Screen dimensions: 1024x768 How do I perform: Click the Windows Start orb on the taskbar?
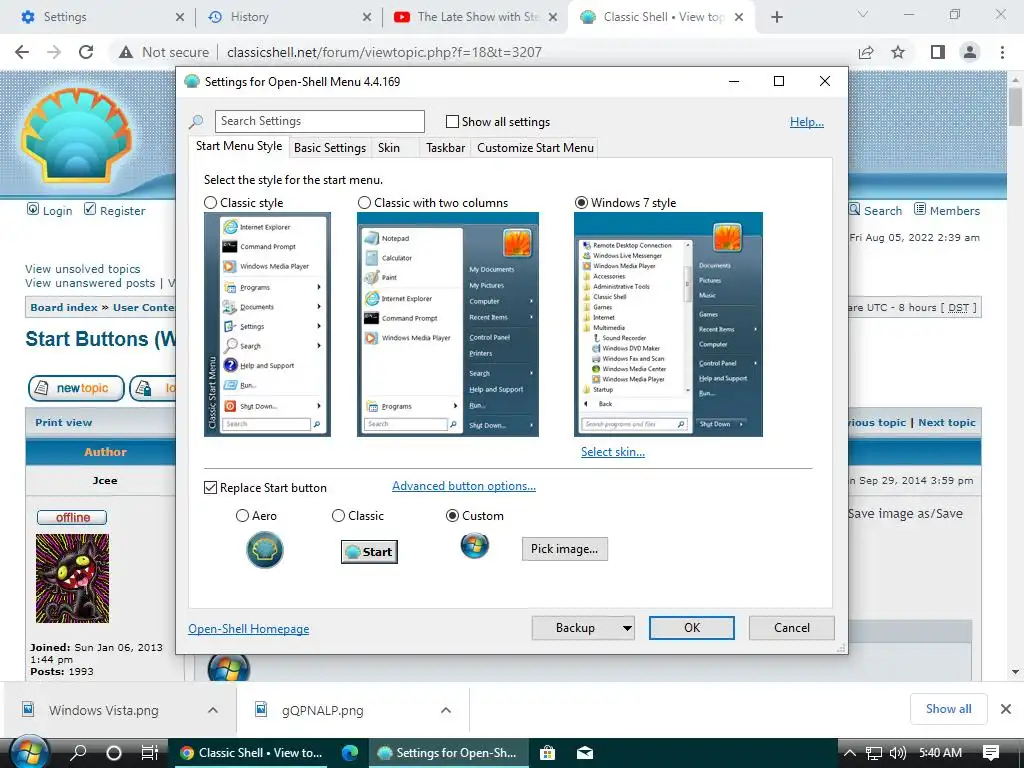pyautogui.click(x=29, y=752)
